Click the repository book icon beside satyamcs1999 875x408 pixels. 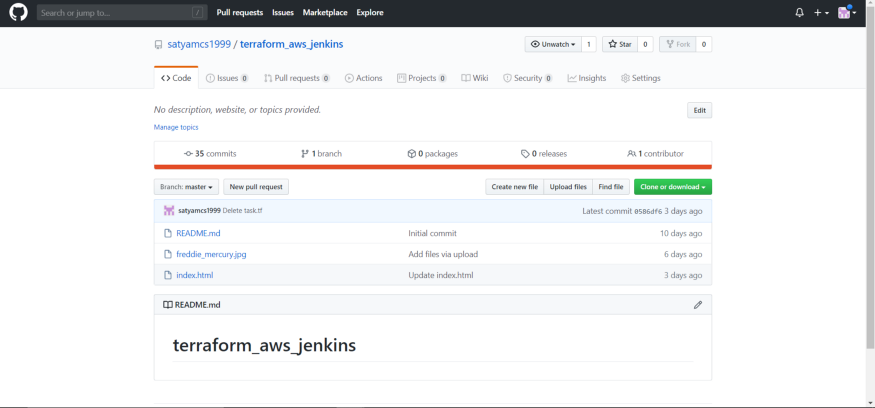[158, 45]
